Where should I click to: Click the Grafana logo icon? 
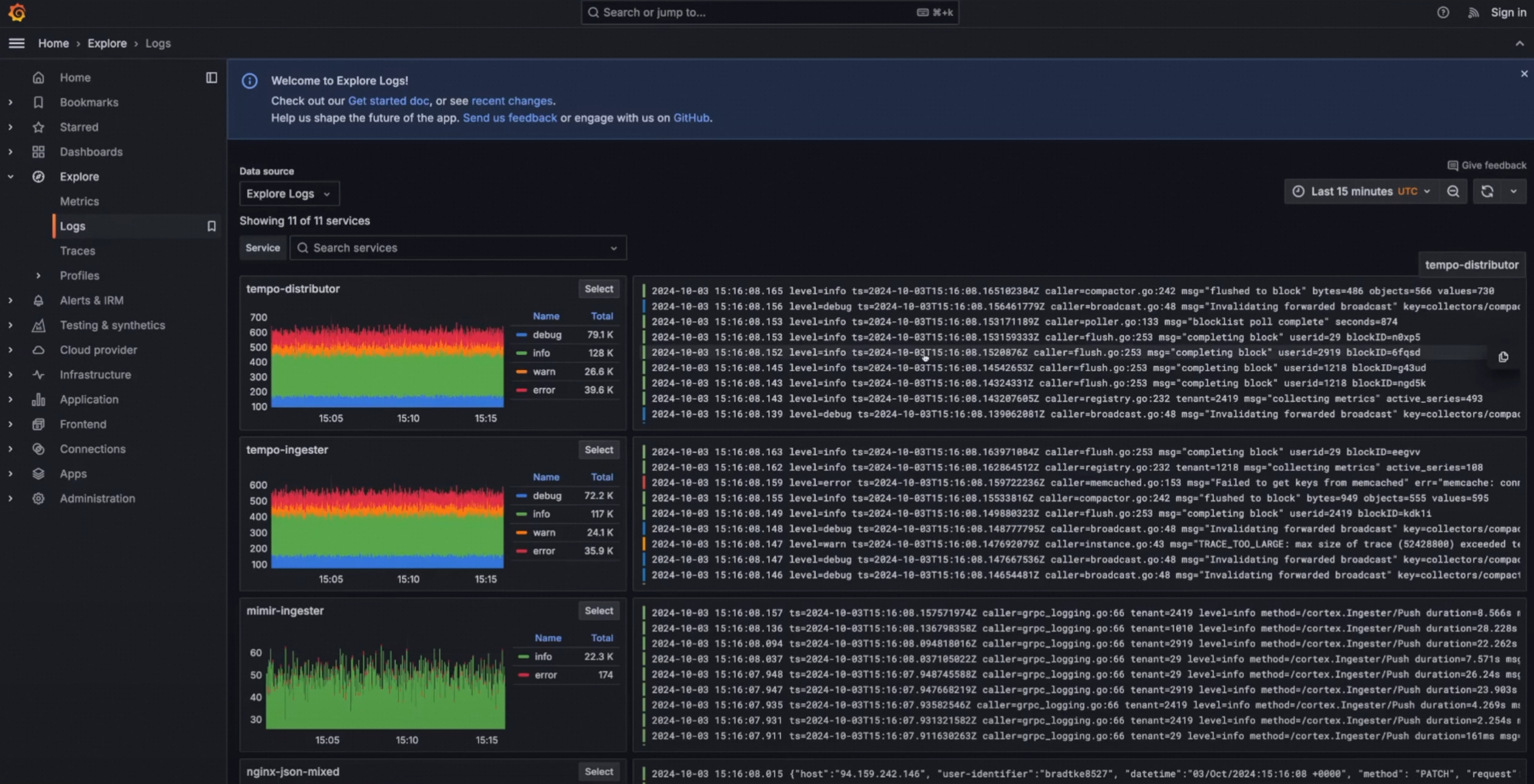pos(17,12)
